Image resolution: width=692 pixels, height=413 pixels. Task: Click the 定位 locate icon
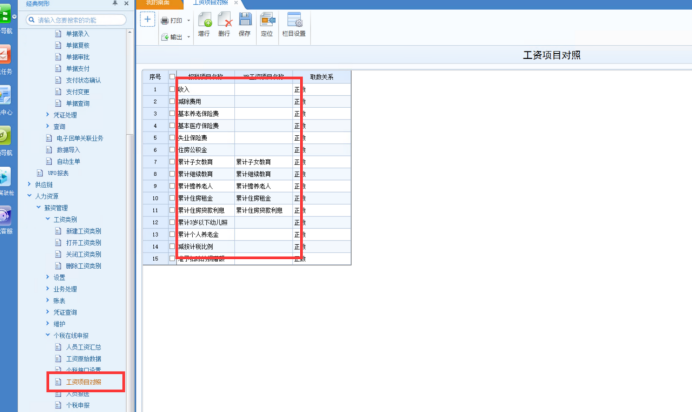point(267,20)
